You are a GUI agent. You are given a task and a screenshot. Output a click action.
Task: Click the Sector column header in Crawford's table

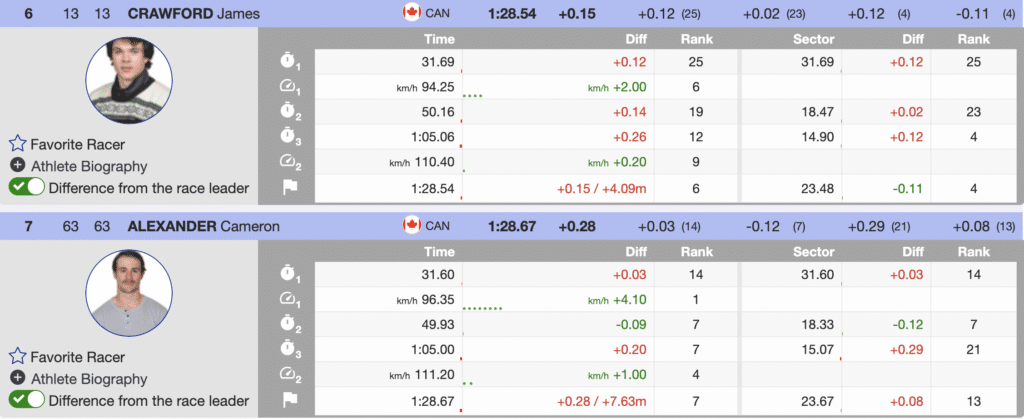coord(813,39)
